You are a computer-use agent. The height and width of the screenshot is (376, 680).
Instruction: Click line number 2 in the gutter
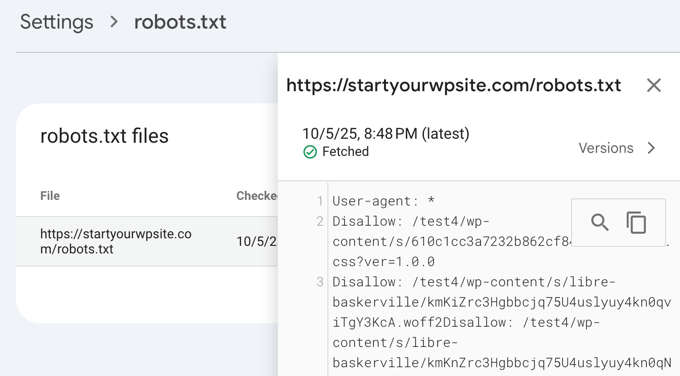point(320,222)
